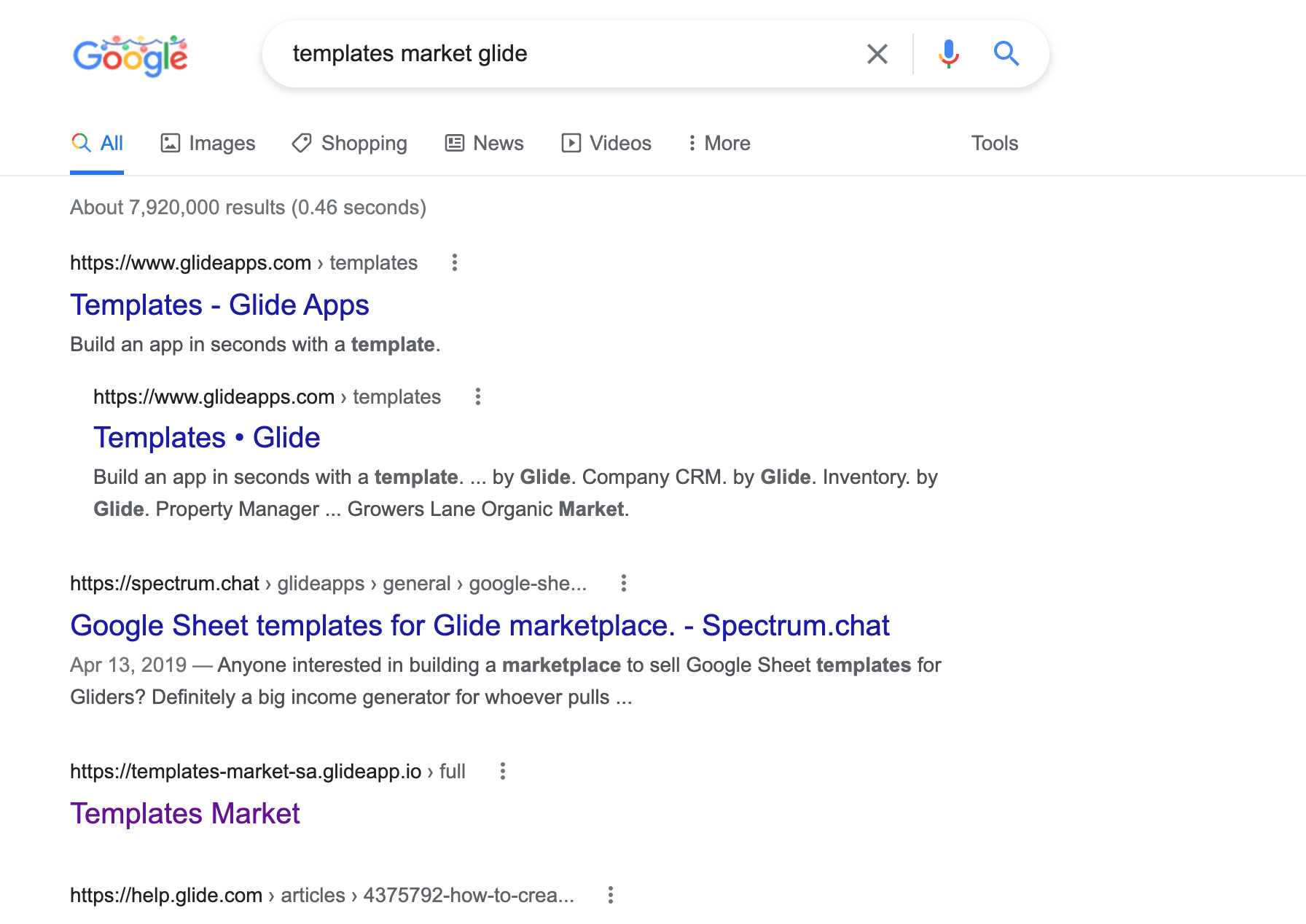Open the Templates - Glide Apps result
Image resolution: width=1306 pixels, height=924 pixels.
point(219,305)
